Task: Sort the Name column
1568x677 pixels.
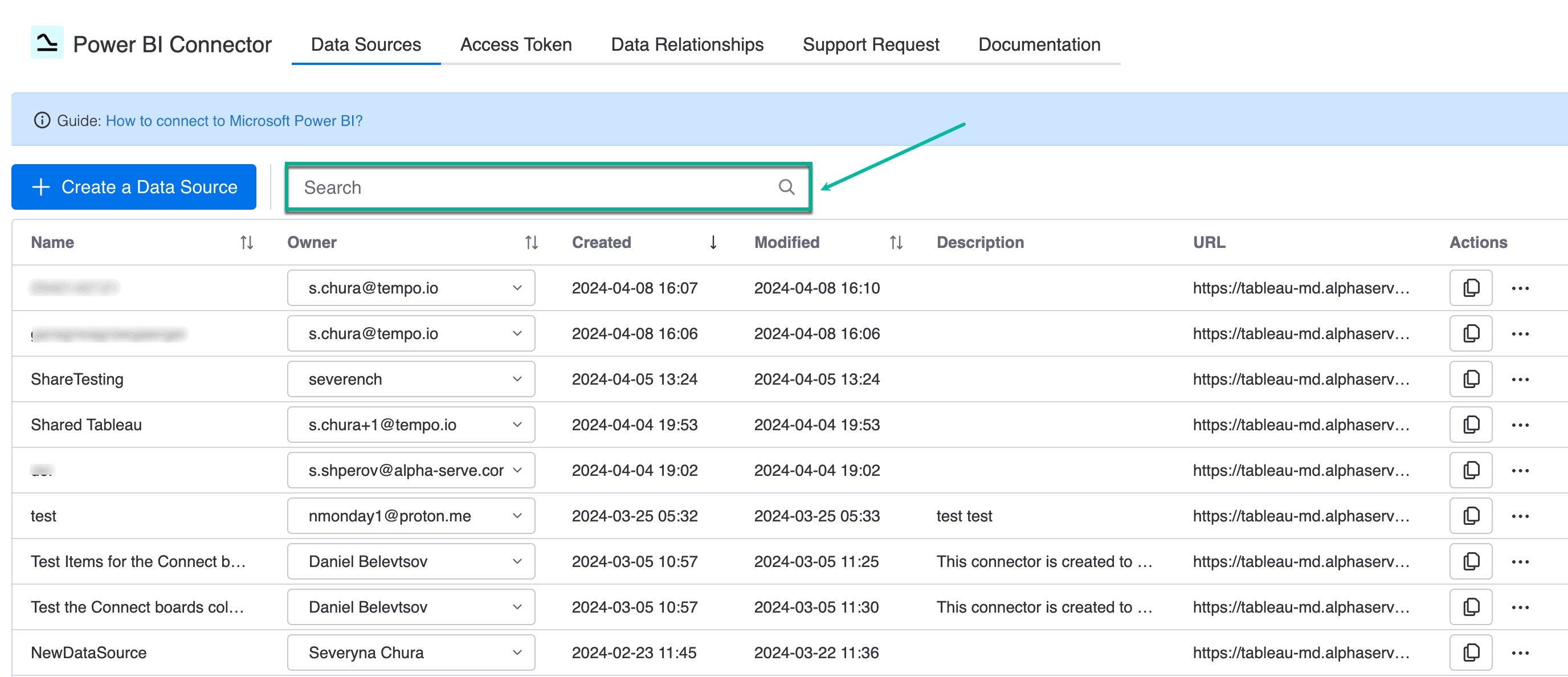Action: pos(247,242)
